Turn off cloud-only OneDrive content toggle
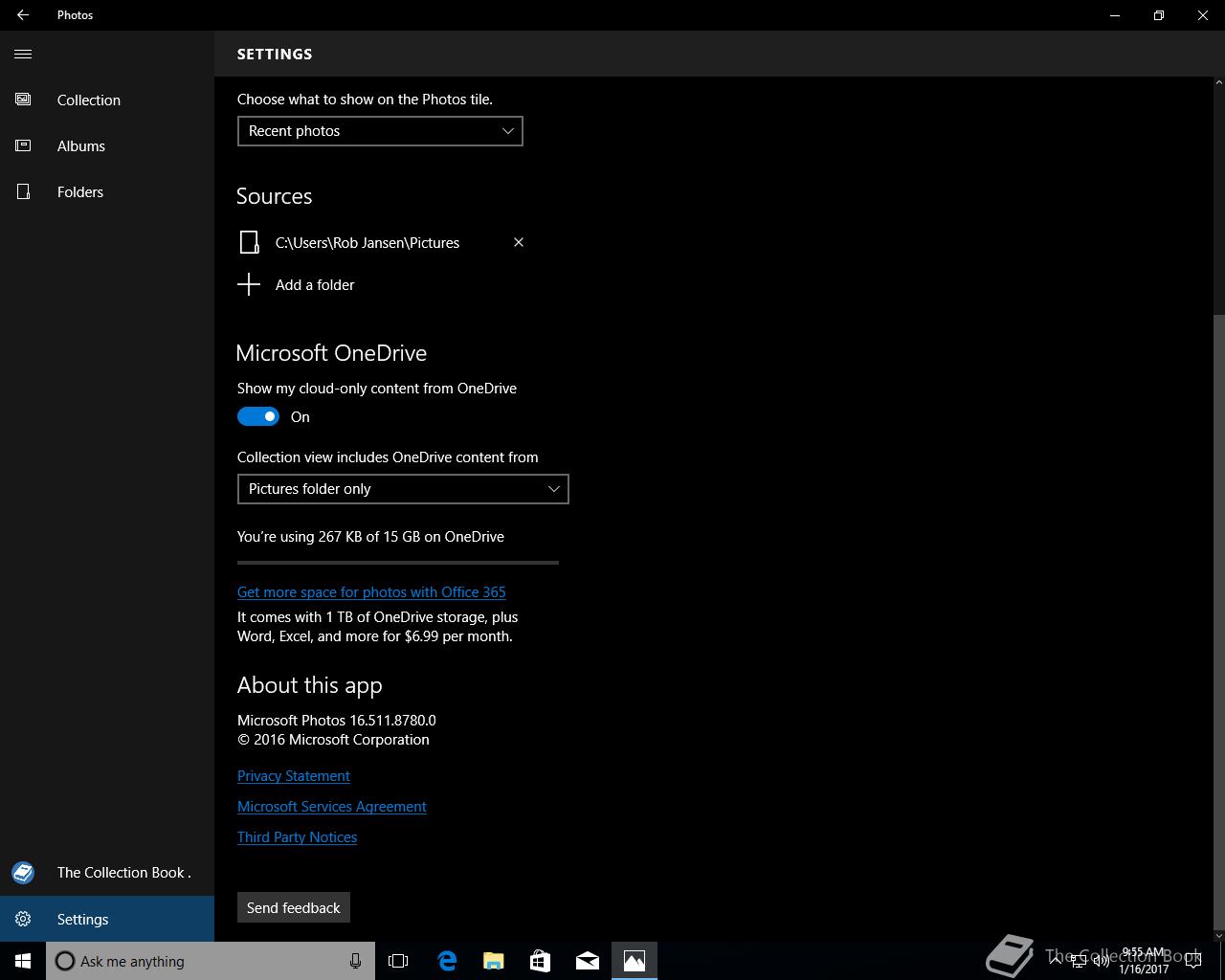This screenshot has height=980, width=1225. click(258, 416)
